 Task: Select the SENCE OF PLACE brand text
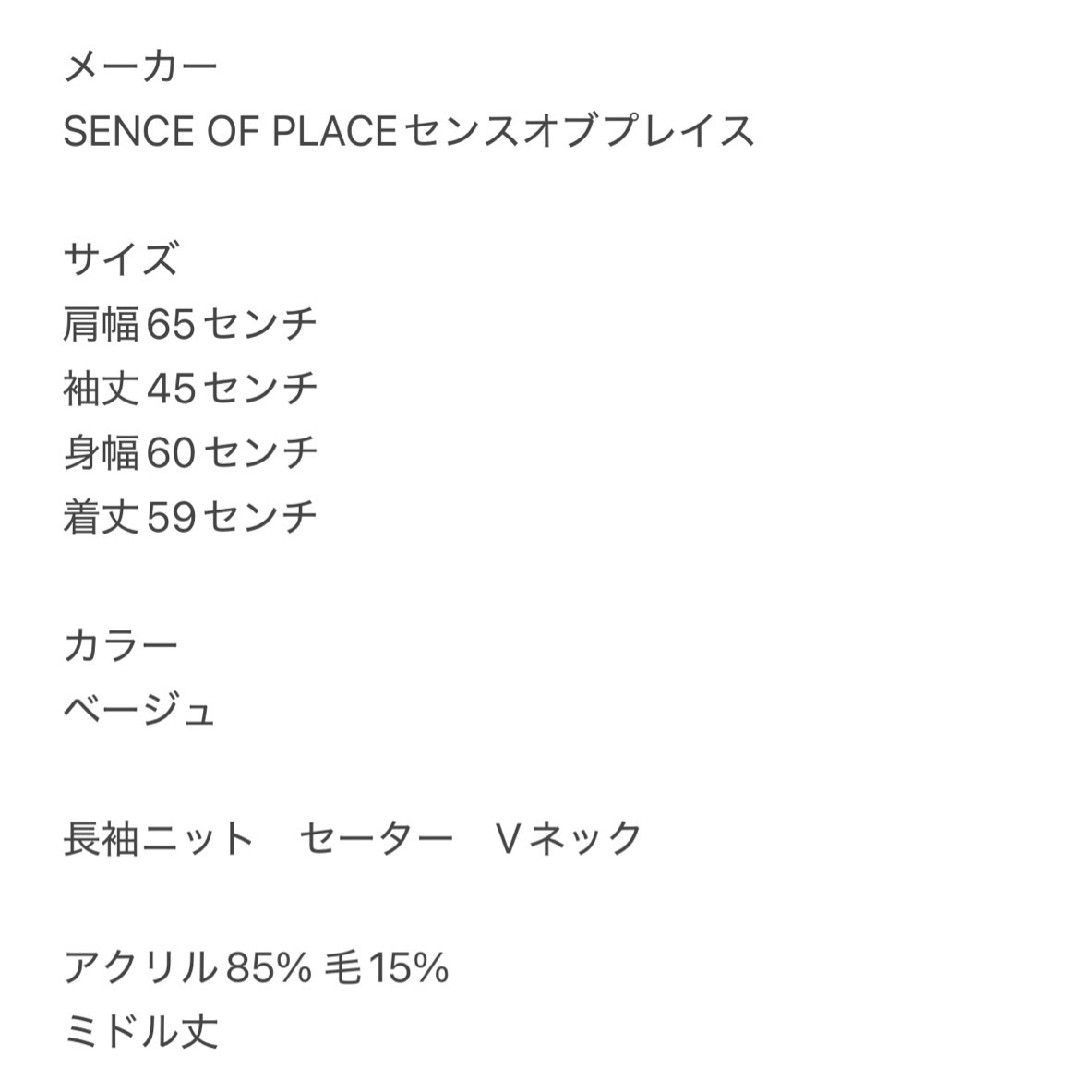pos(231,131)
